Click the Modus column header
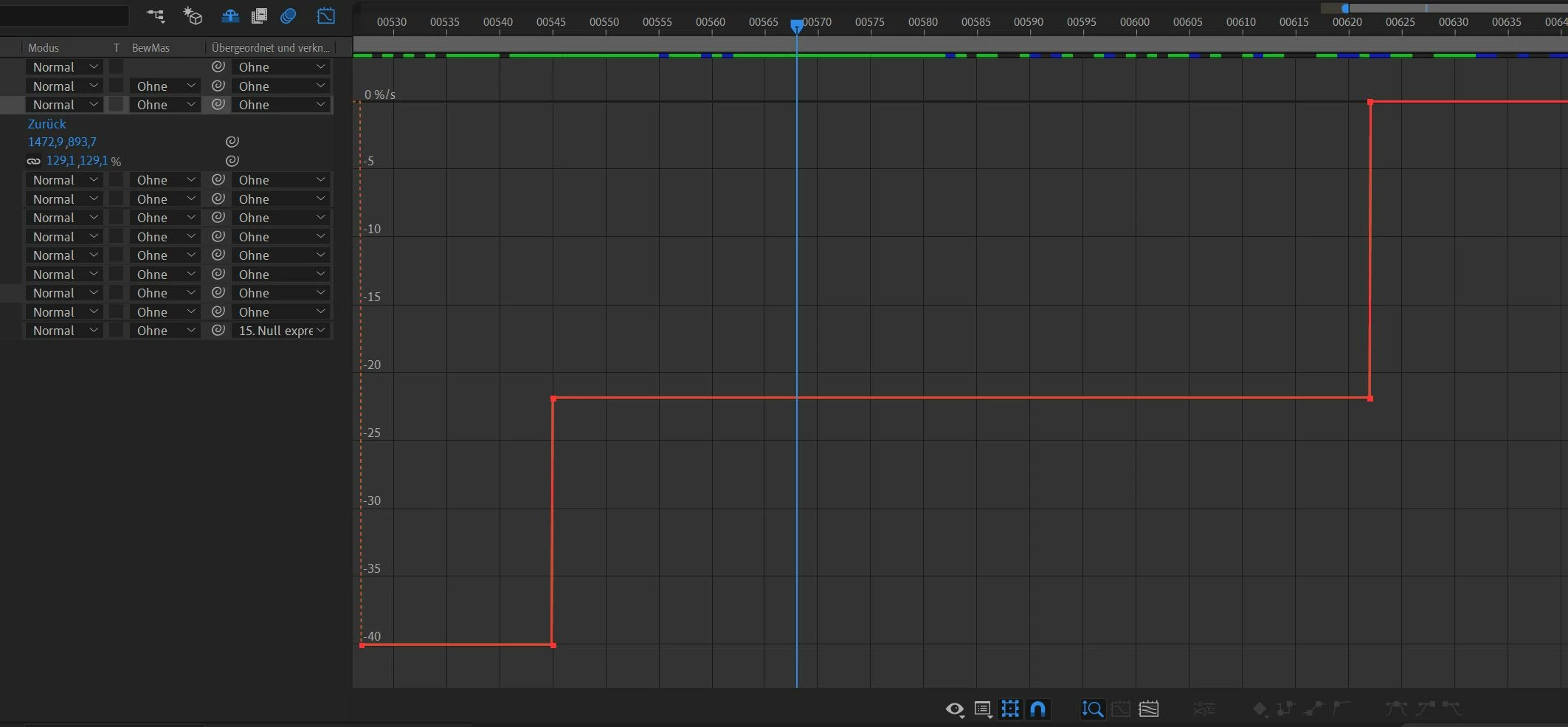This screenshot has height=727, width=1568. tap(44, 47)
